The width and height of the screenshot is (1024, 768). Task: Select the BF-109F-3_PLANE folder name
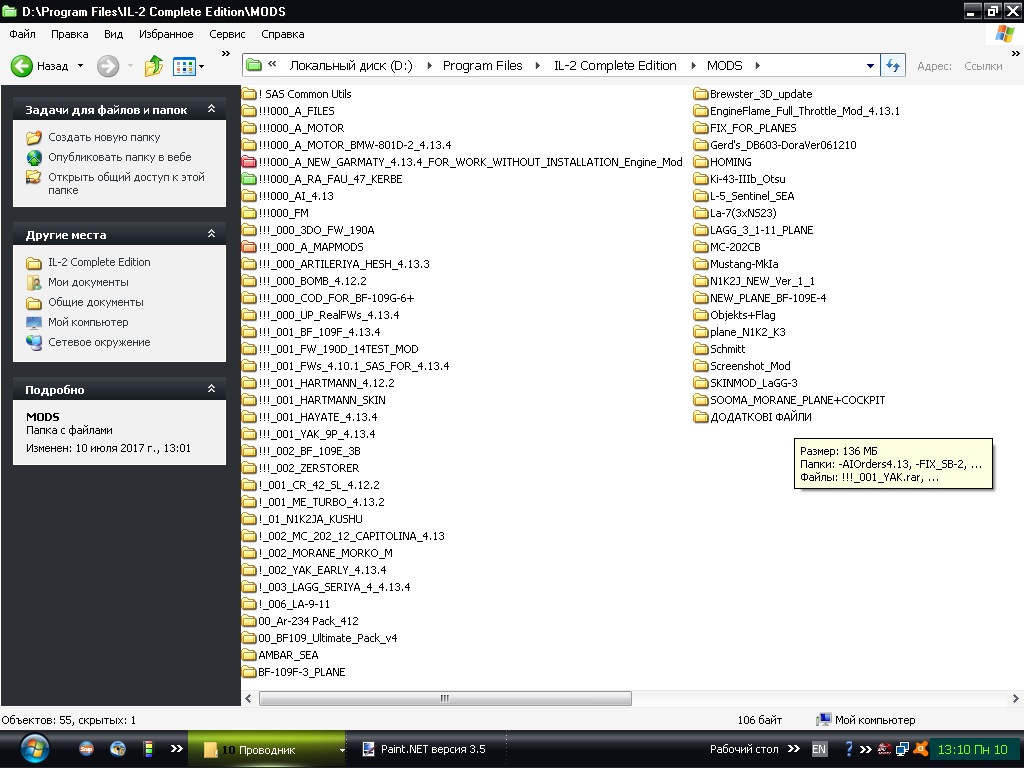[x=302, y=671]
